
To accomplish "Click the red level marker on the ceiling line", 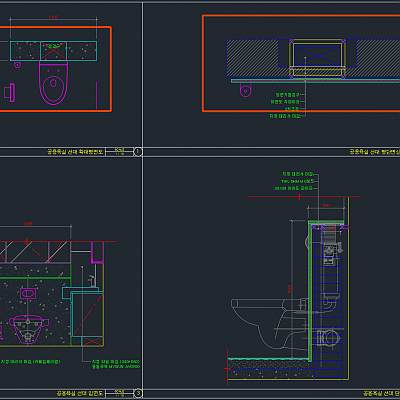I will 299,197.
